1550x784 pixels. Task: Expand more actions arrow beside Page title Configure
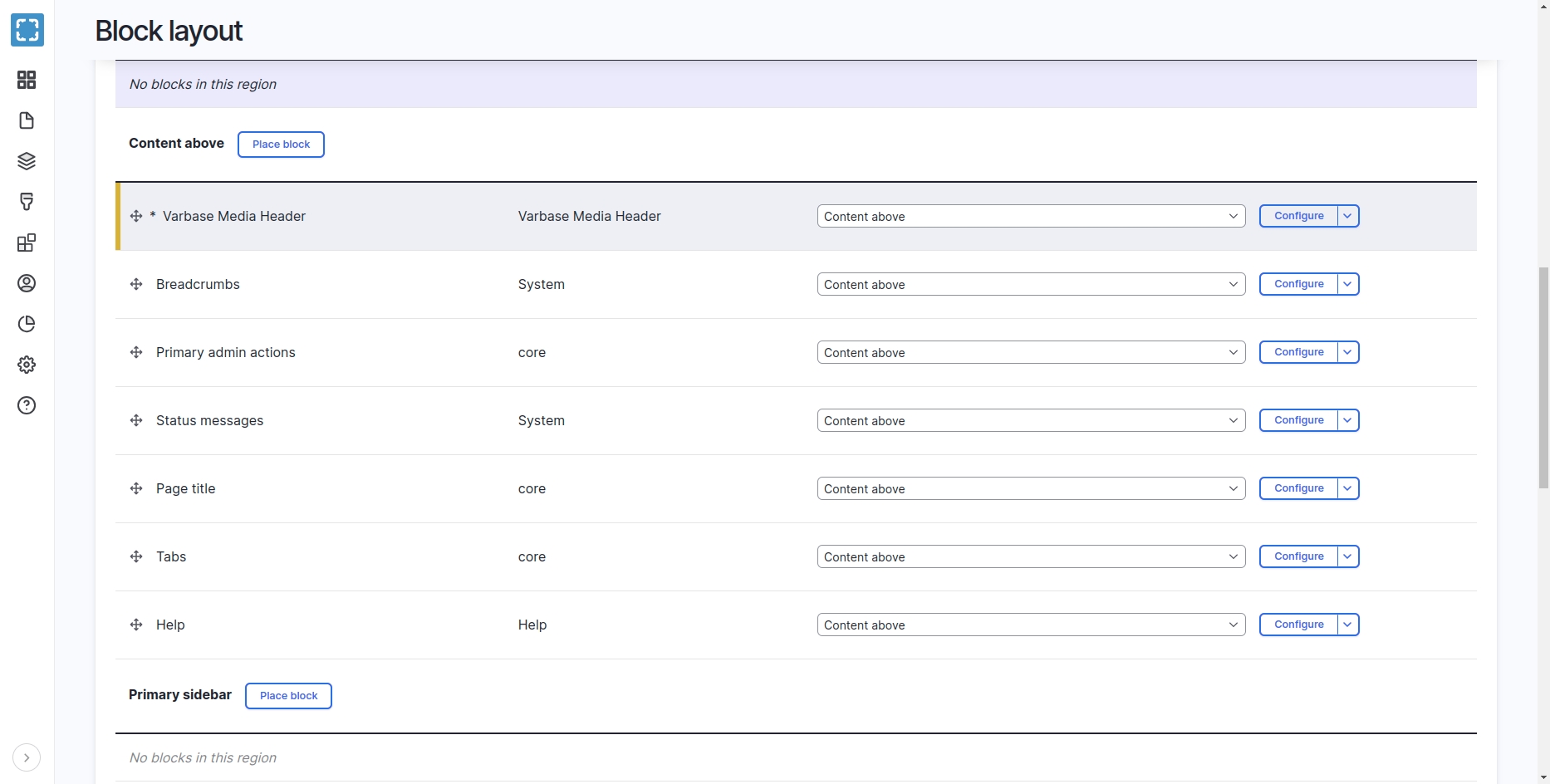tap(1347, 488)
